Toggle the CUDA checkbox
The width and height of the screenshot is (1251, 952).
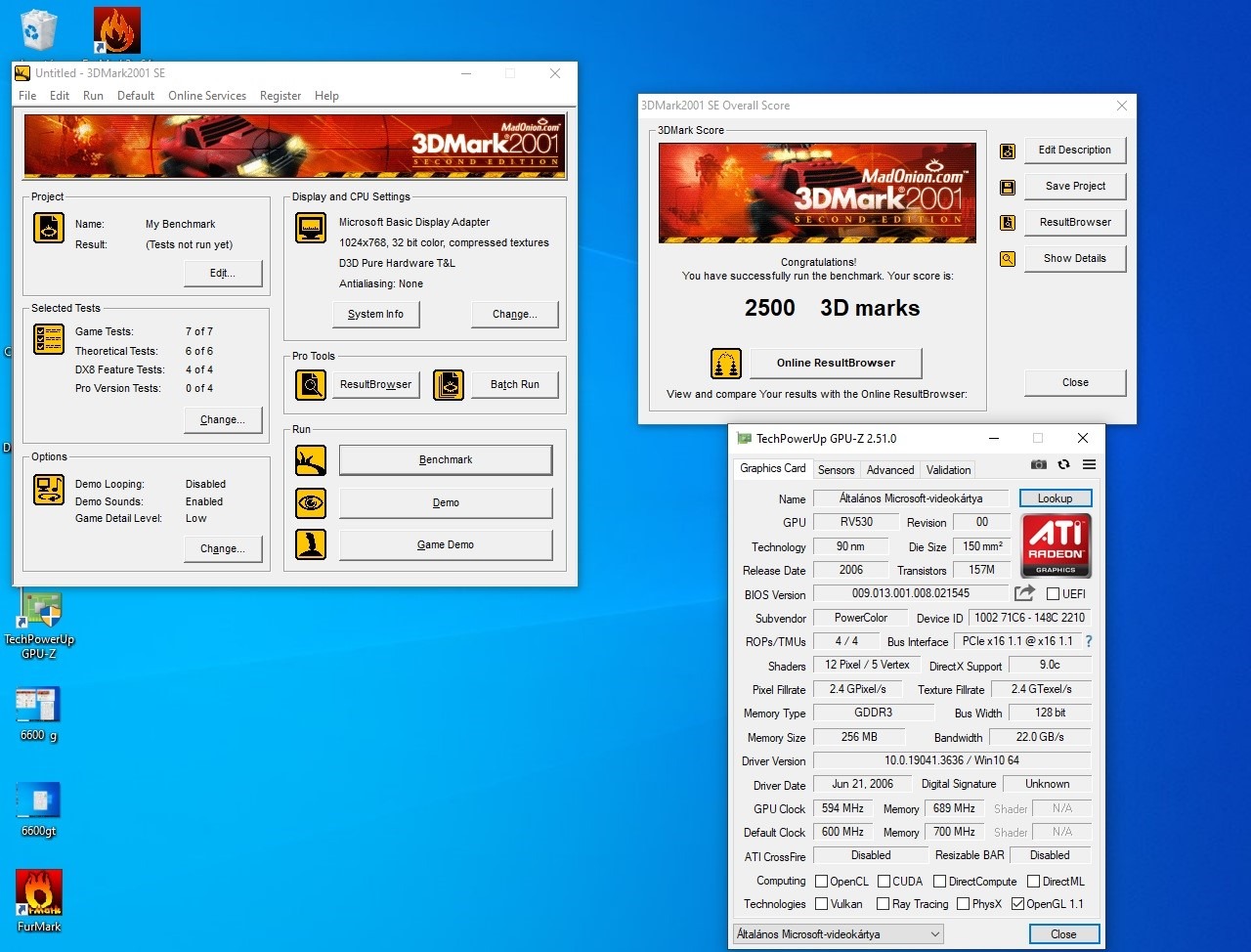click(884, 881)
